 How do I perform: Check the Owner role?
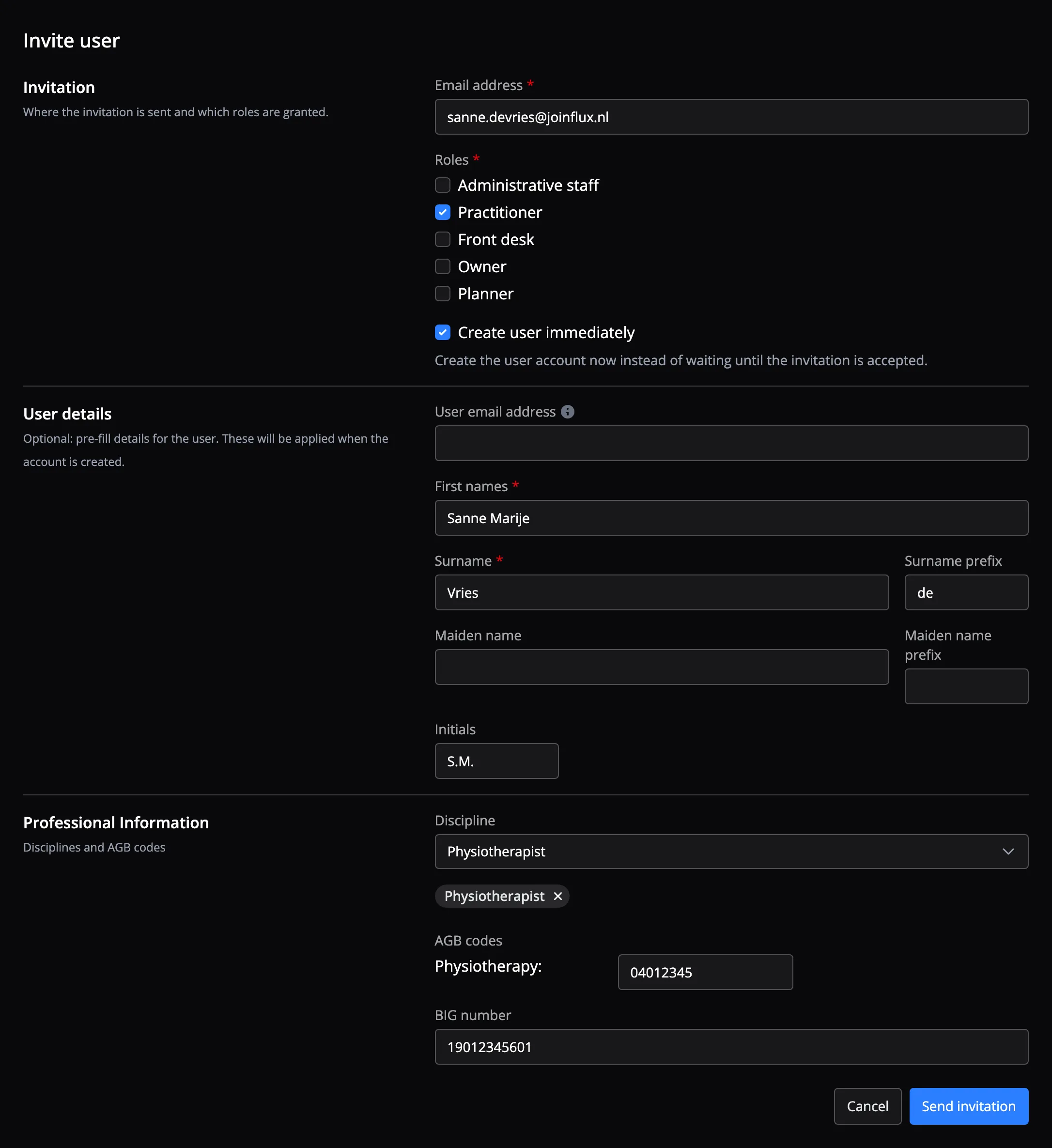click(x=442, y=266)
